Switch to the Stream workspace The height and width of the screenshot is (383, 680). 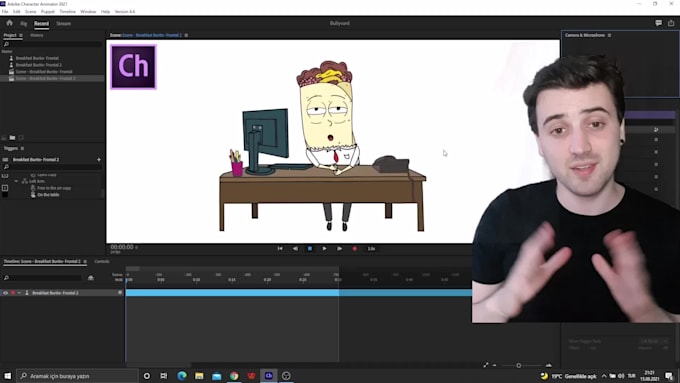click(x=64, y=23)
